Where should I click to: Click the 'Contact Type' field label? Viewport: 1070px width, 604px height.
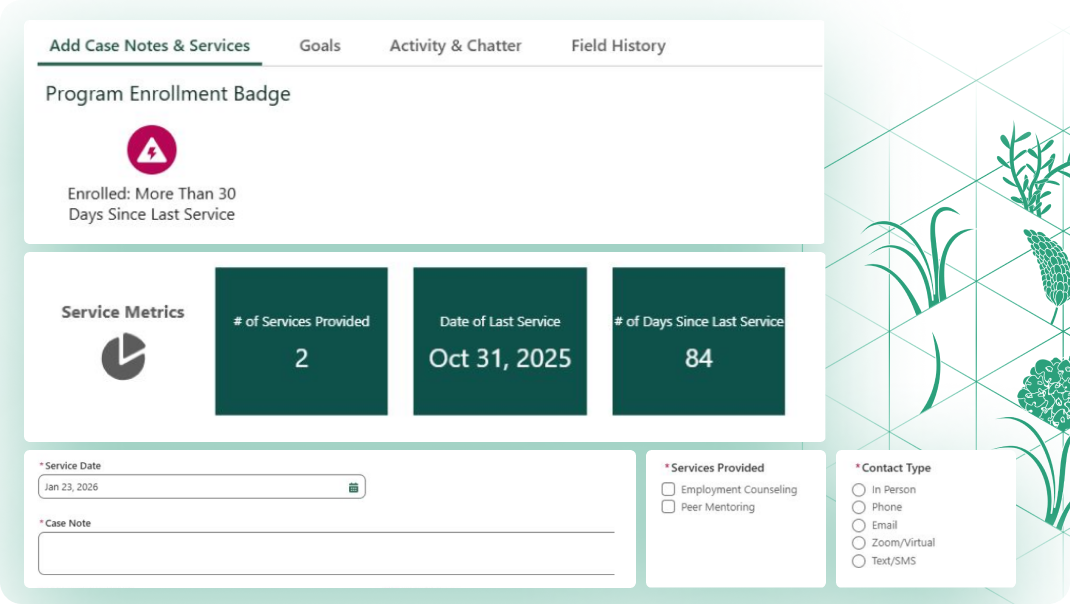[896, 468]
